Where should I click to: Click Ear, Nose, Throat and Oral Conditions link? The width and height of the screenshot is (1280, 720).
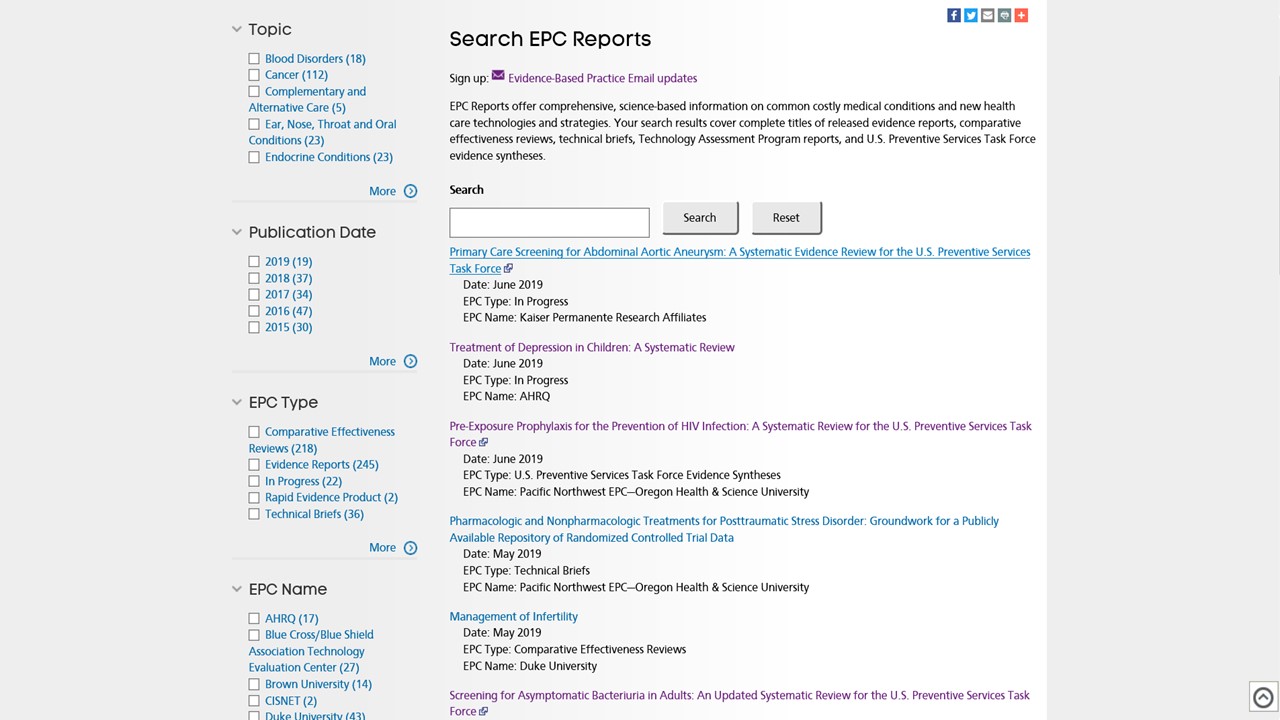pos(322,132)
